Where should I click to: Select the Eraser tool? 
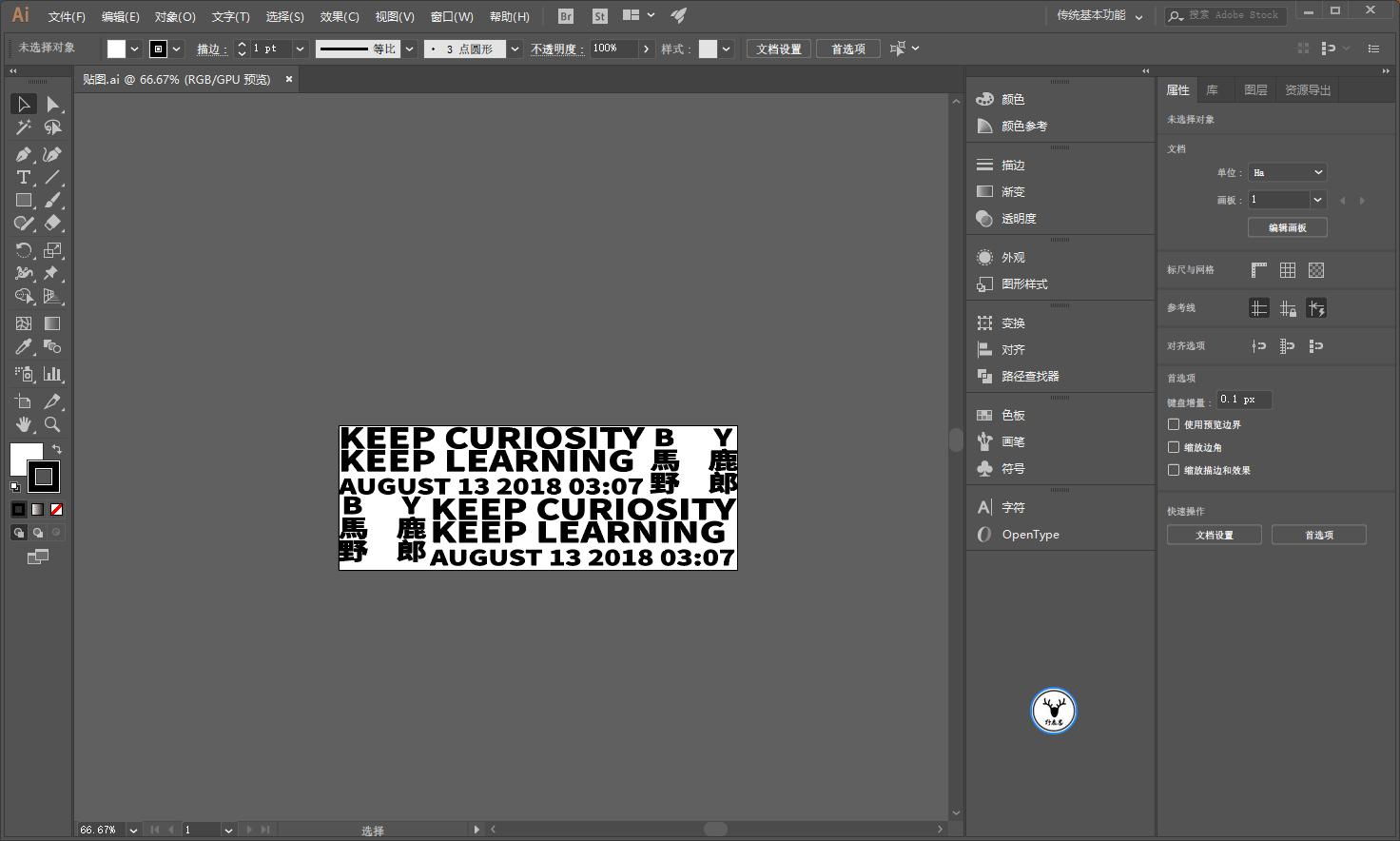[52, 223]
